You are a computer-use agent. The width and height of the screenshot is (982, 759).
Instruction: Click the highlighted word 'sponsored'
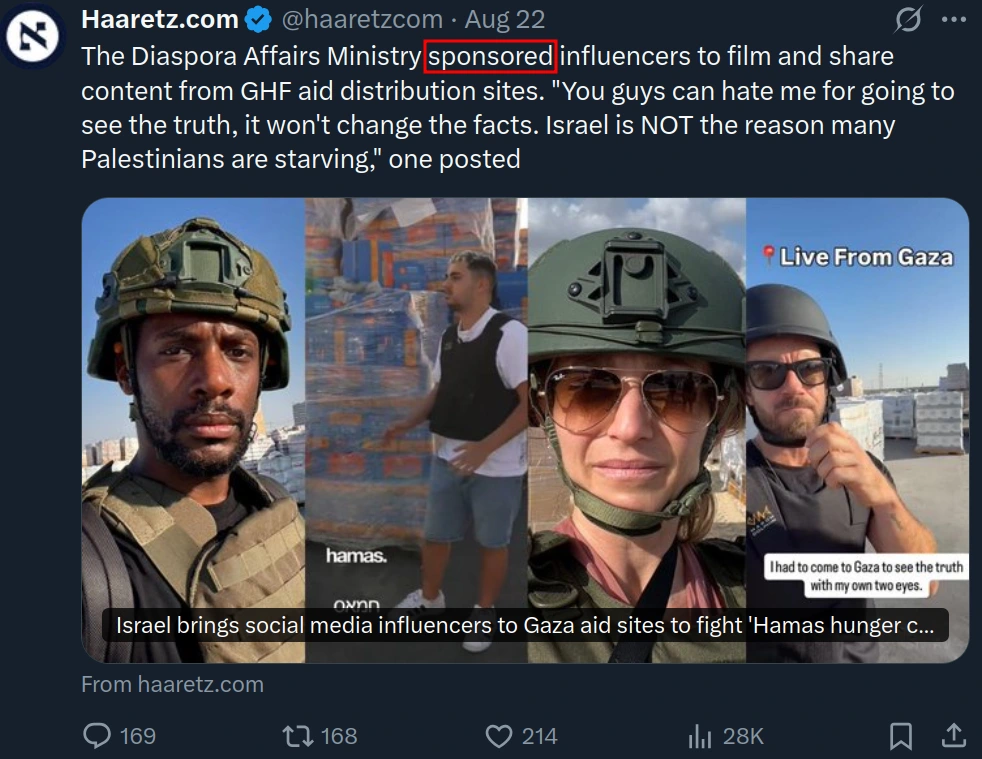click(490, 56)
